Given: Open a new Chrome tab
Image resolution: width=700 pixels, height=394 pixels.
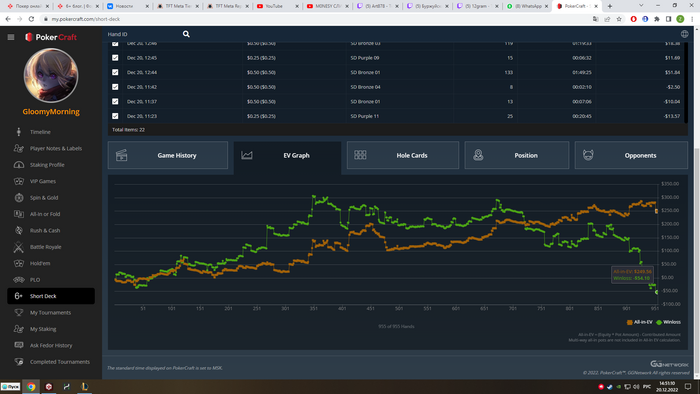Looking at the screenshot, I should click(x=610, y=6).
